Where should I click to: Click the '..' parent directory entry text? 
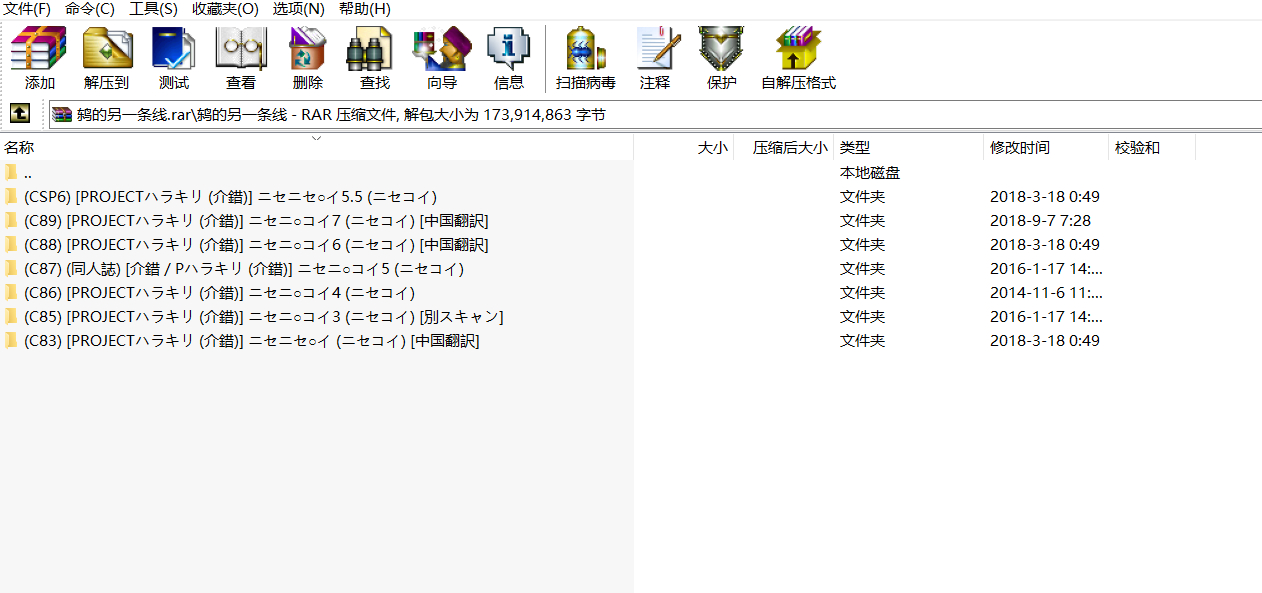[x=28, y=173]
